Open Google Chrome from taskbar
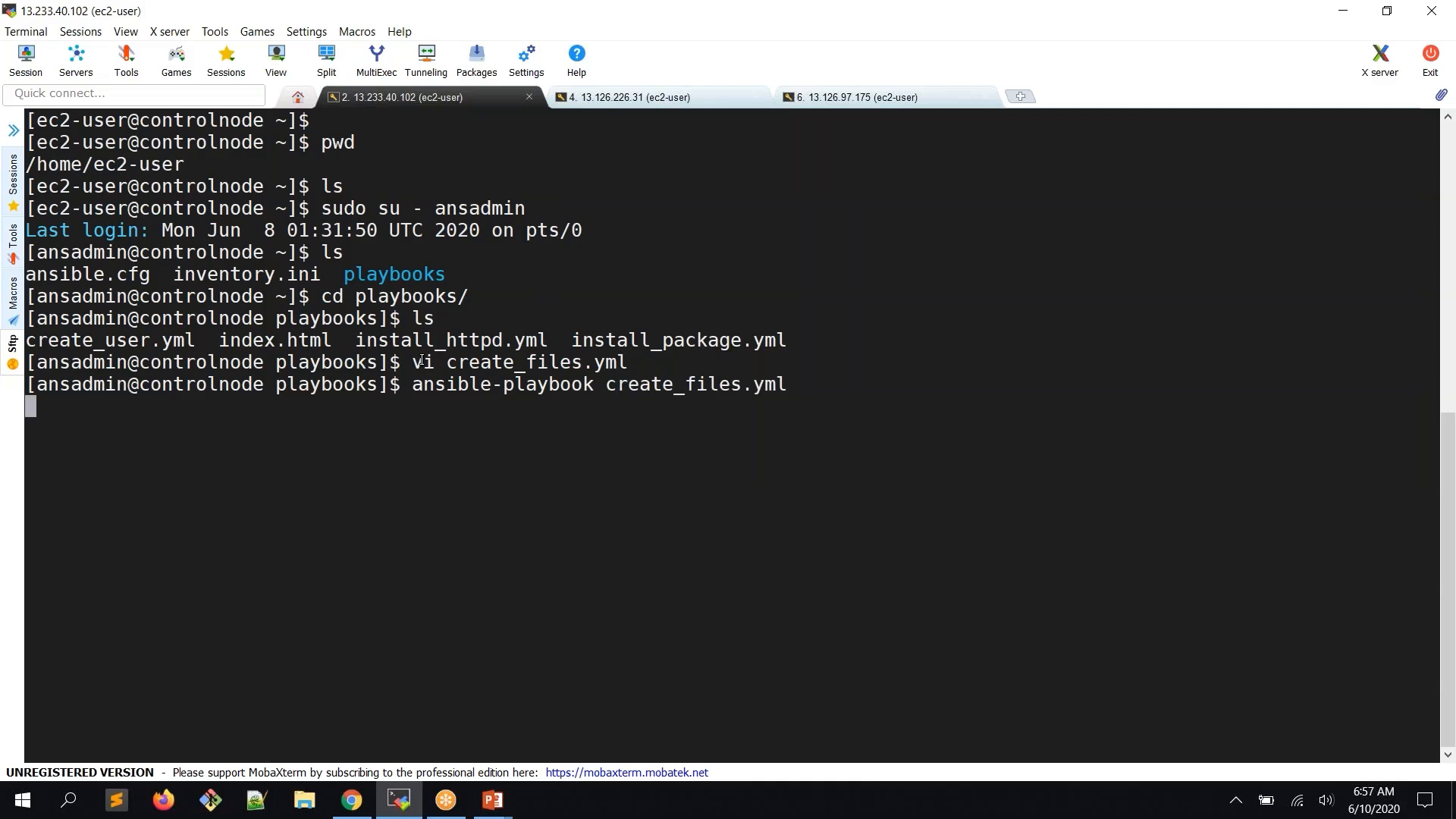 [351, 800]
